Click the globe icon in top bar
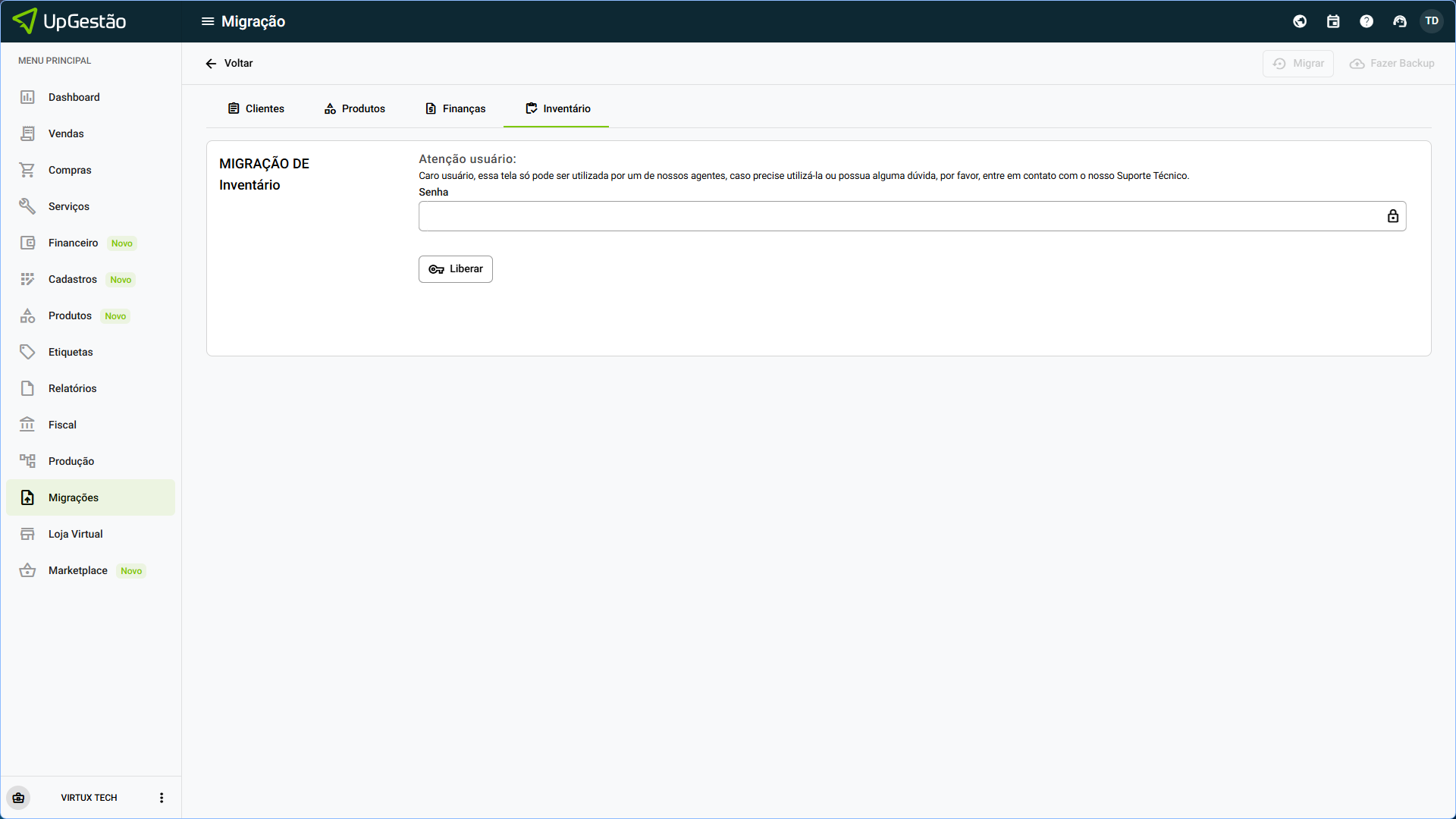This screenshot has width=1456, height=819. pyautogui.click(x=1300, y=21)
